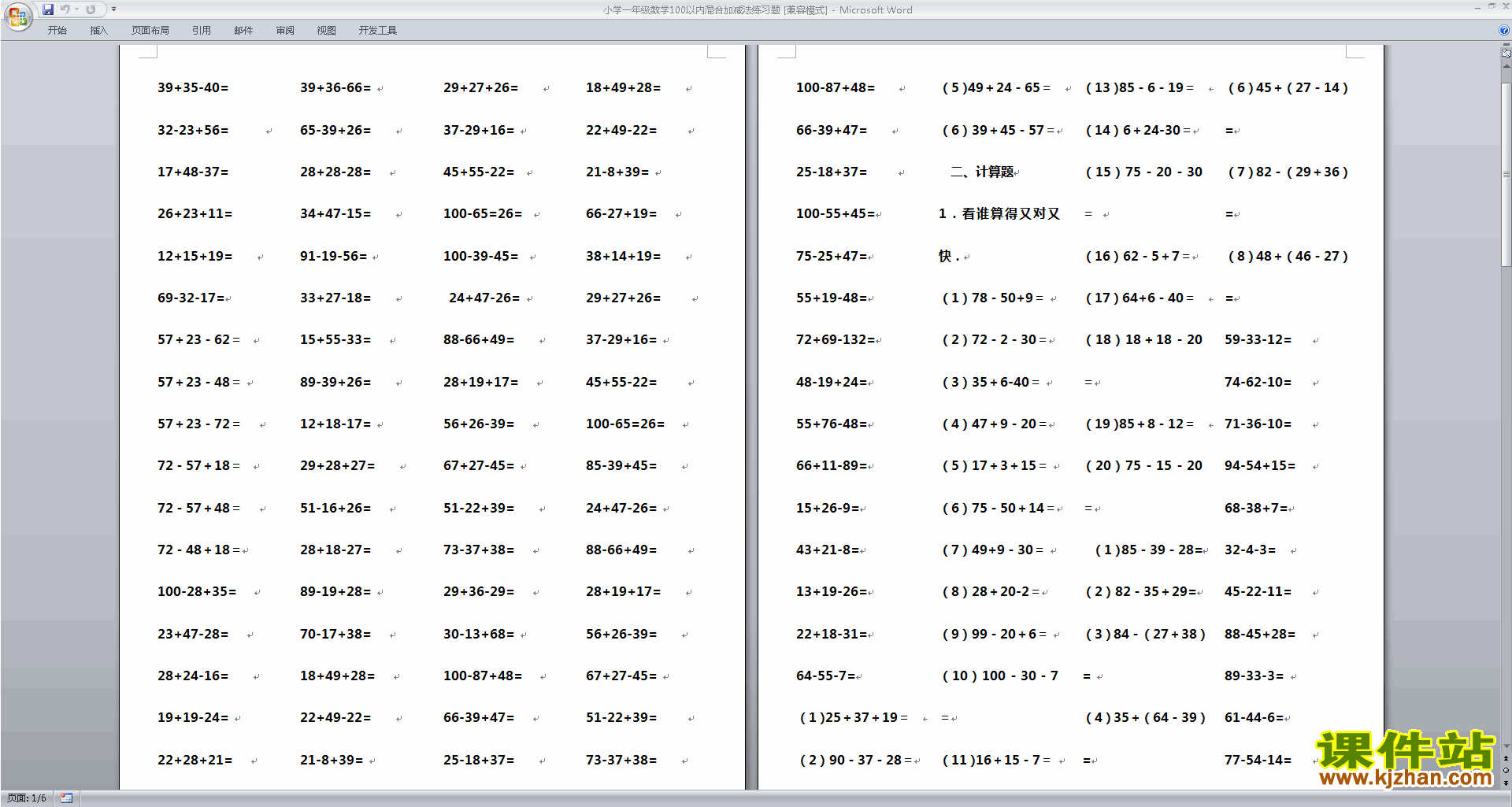Click the problem 17+48-37=
This screenshot has width=1512, height=807.
(193, 172)
